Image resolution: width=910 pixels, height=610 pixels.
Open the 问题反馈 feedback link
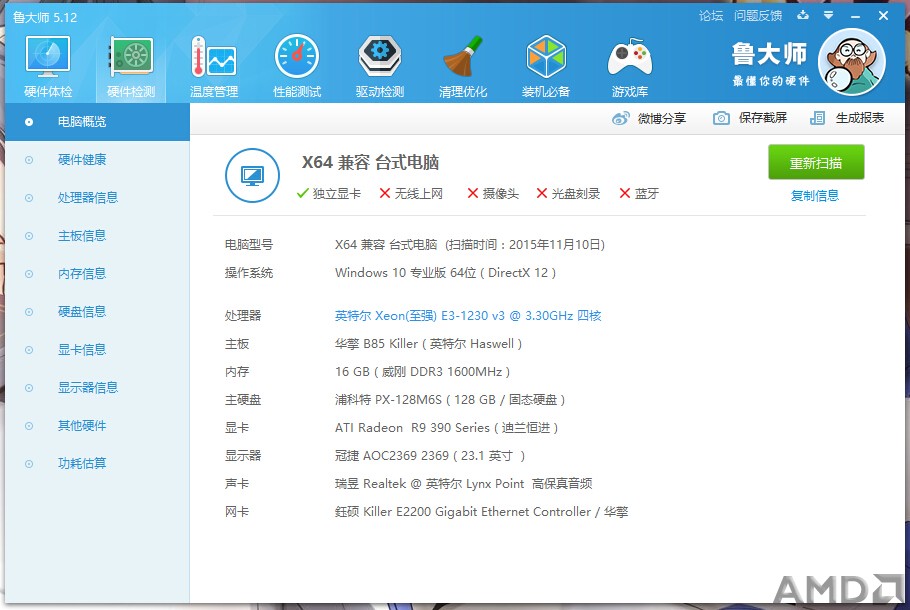[758, 16]
